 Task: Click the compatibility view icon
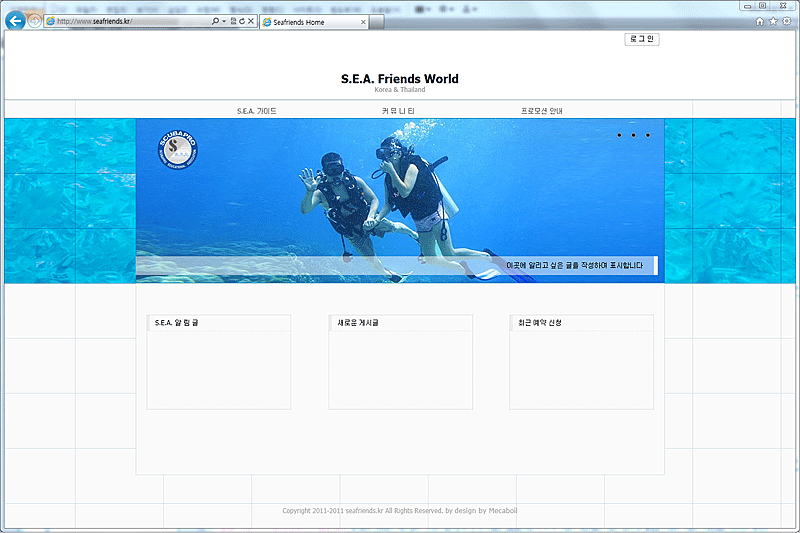(233, 21)
